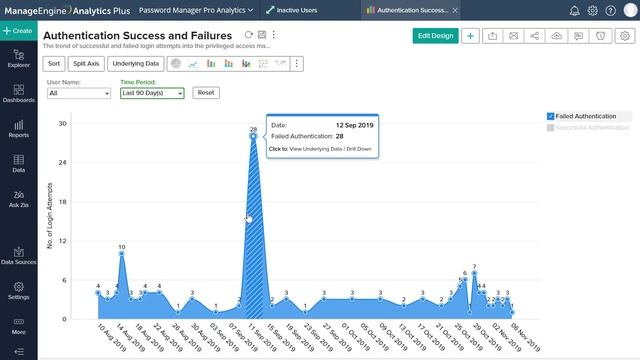
Task: Select the stacked bar chart icon
Action: tap(229, 64)
